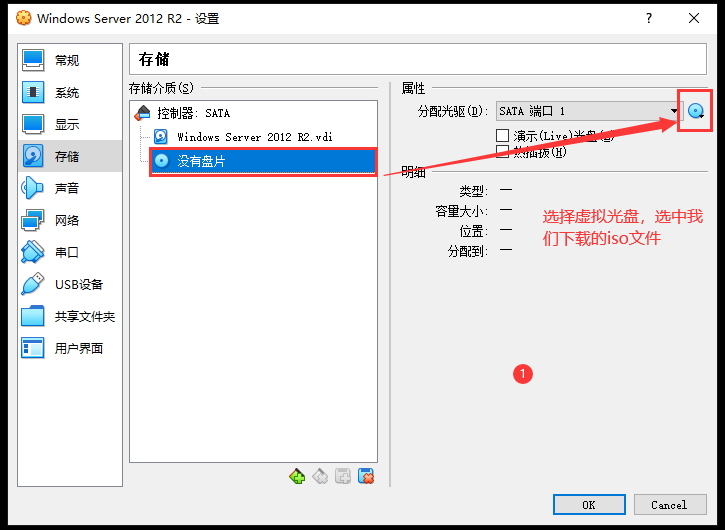Remove the selected storage attachment
The image size is (725, 530).
(x=366, y=476)
